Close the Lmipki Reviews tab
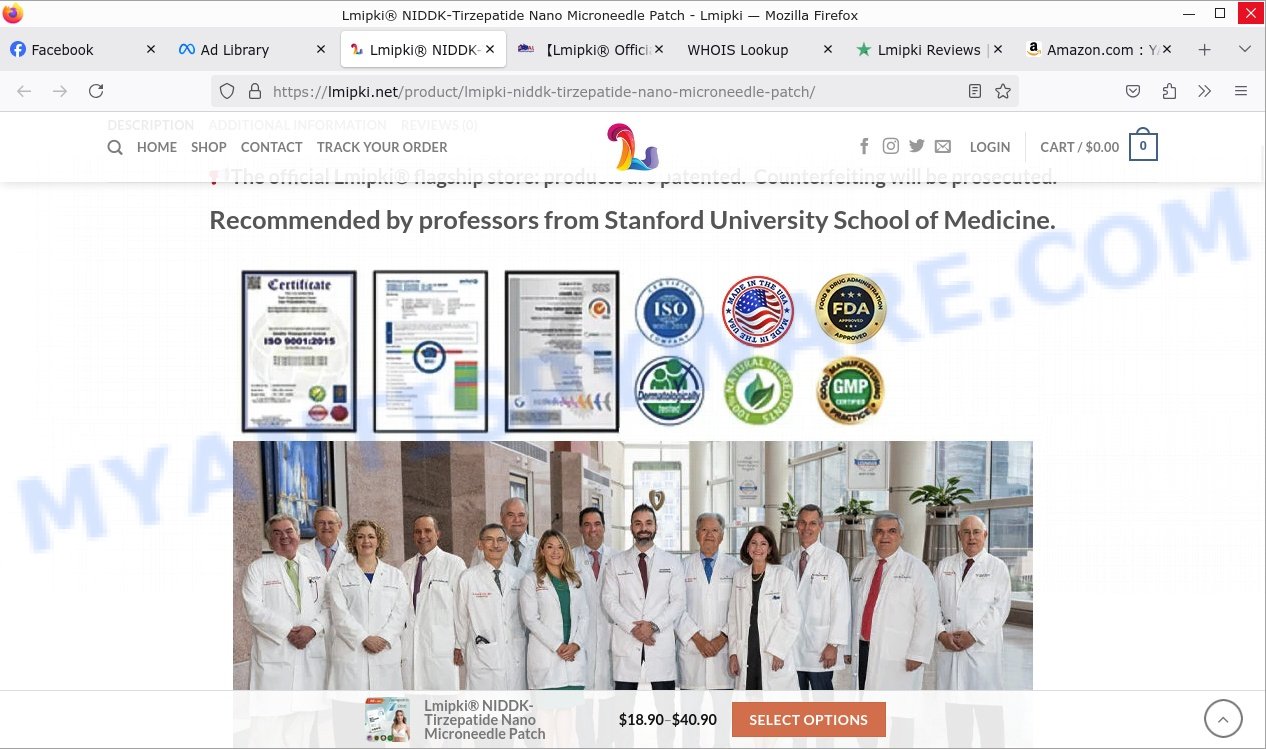1266x749 pixels. (997, 49)
